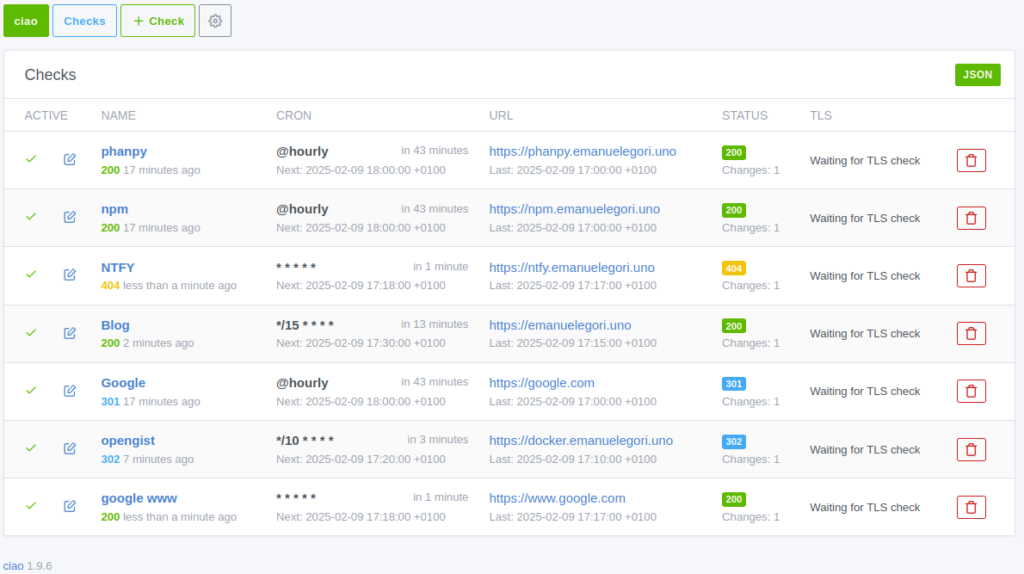Viewport: 1024px width, 574px height.
Task: Toggle active checkmark for npm
Action: (x=31, y=217)
